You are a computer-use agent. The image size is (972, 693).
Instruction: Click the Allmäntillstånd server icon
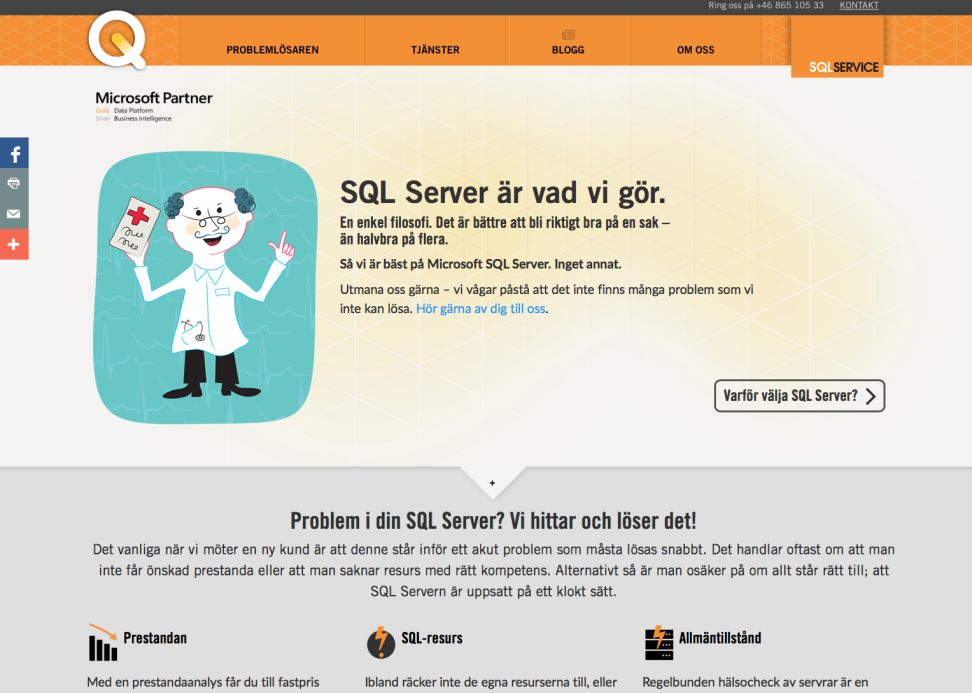click(659, 643)
